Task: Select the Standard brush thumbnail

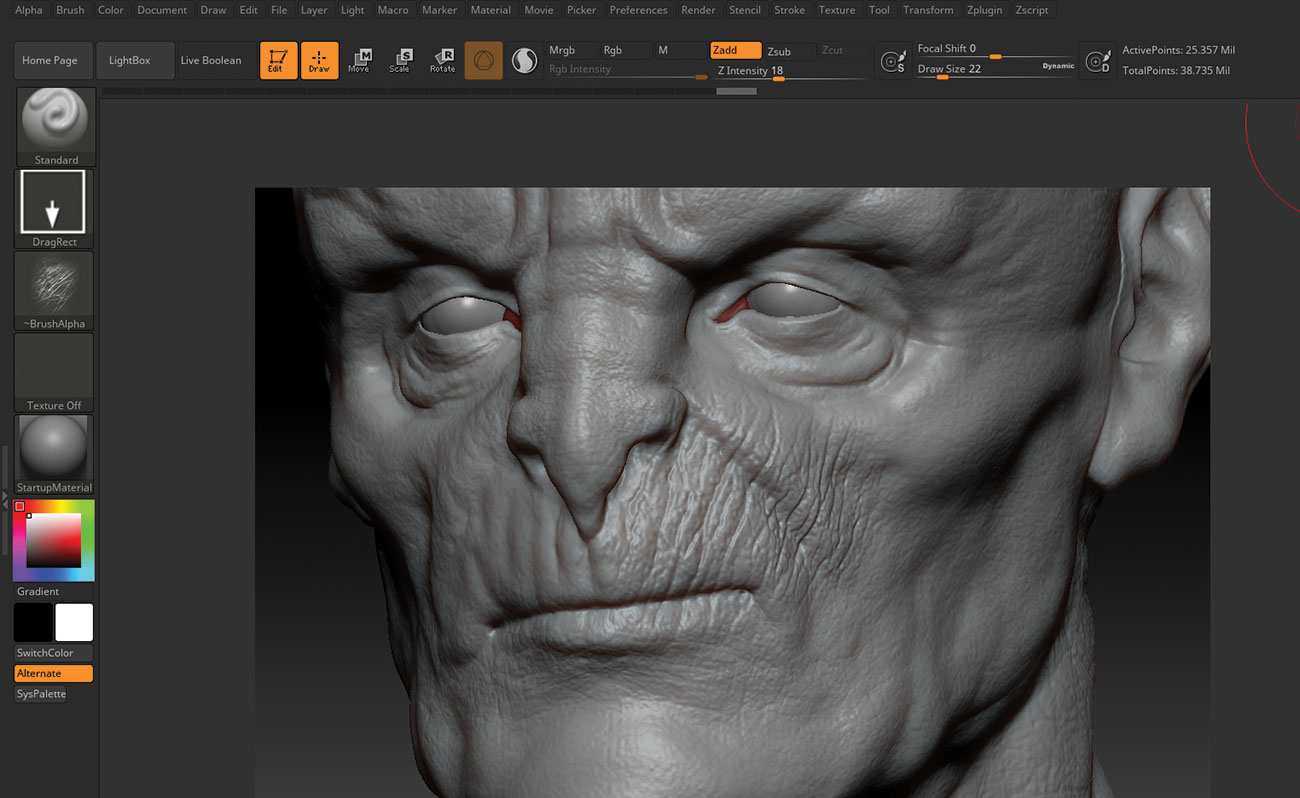Action: (53, 118)
